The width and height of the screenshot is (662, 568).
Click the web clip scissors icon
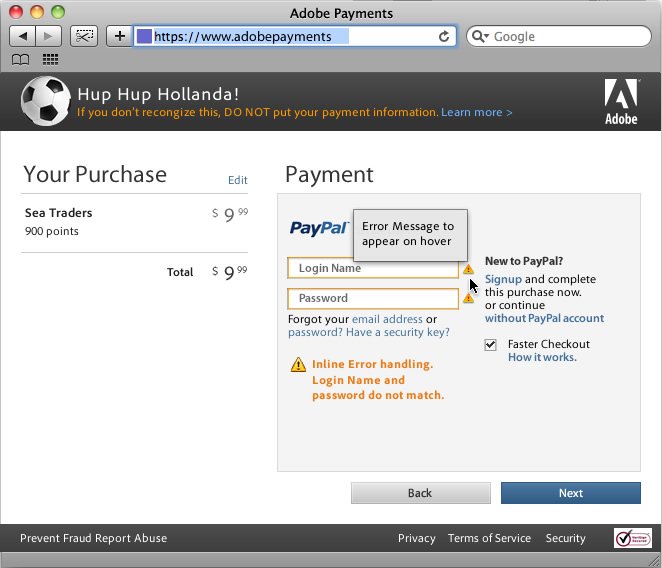coord(84,36)
